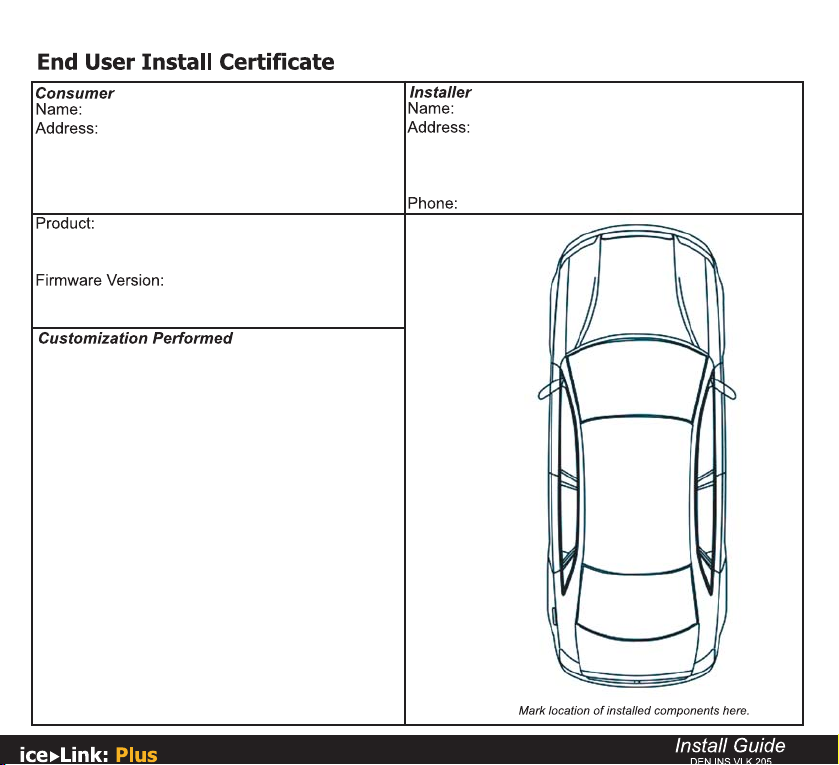839x765 pixels.
Task: Click the Install Guide footer text
Action: pos(730,745)
